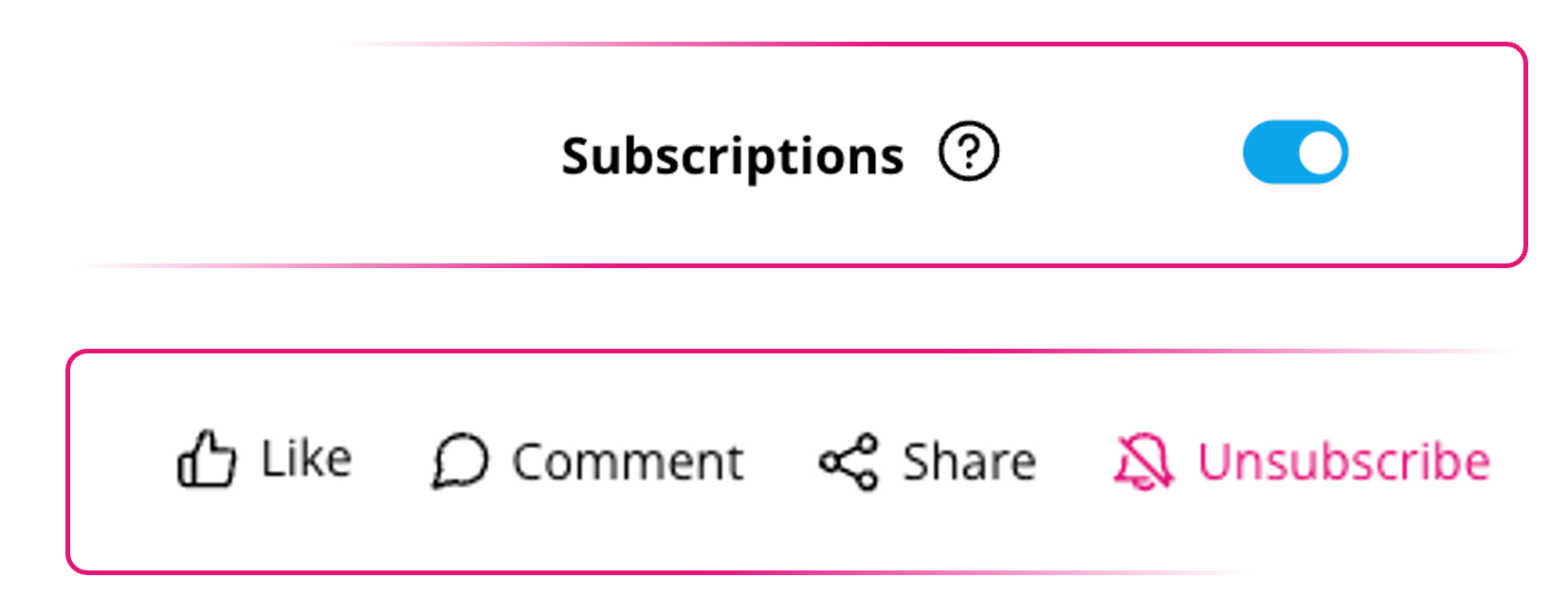Click the Share network icon
Image resolution: width=1568 pixels, height=614 pixels.
[848, 461]
